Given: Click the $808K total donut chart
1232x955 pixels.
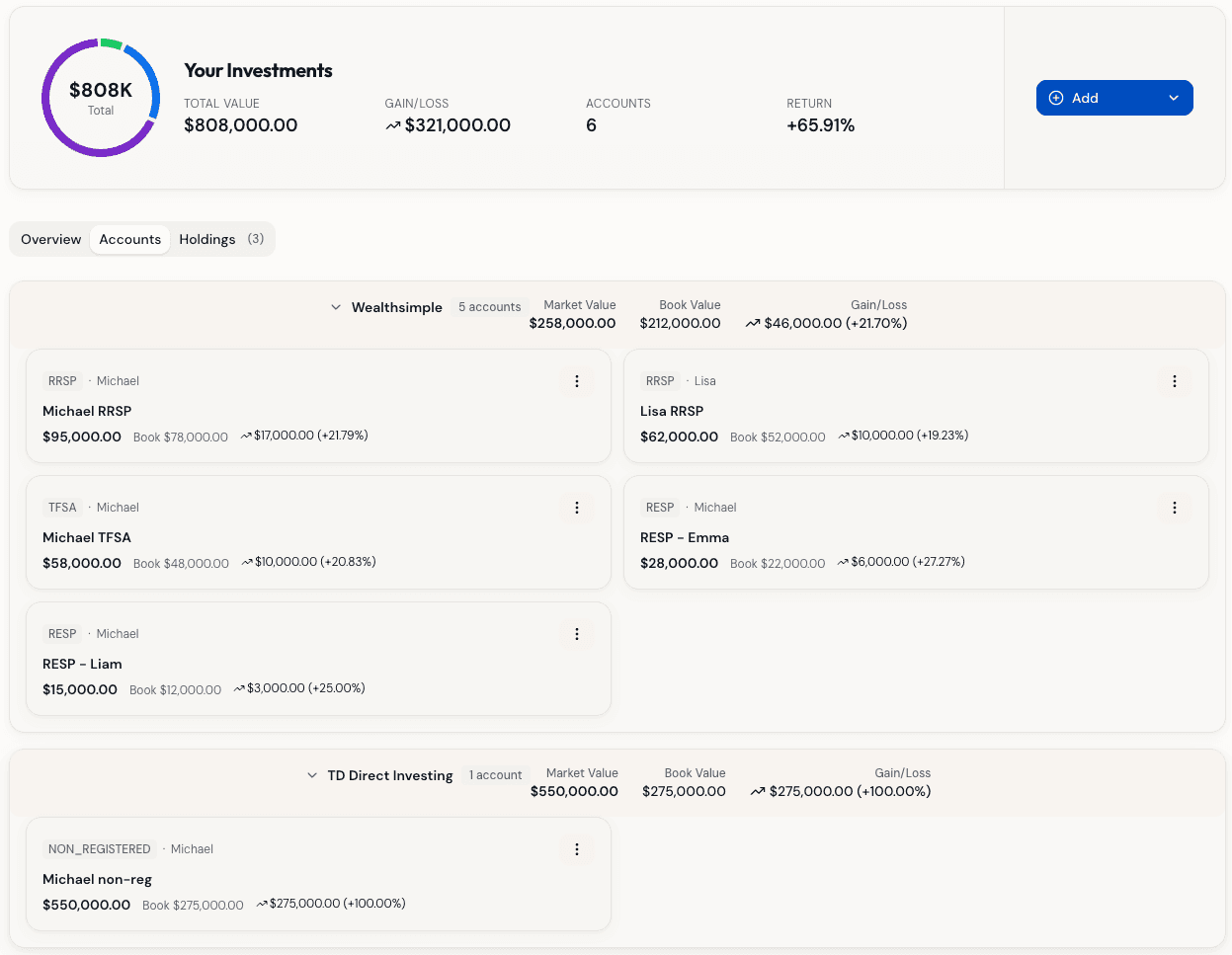Looking at the screenshot, I should pos(101,98).
